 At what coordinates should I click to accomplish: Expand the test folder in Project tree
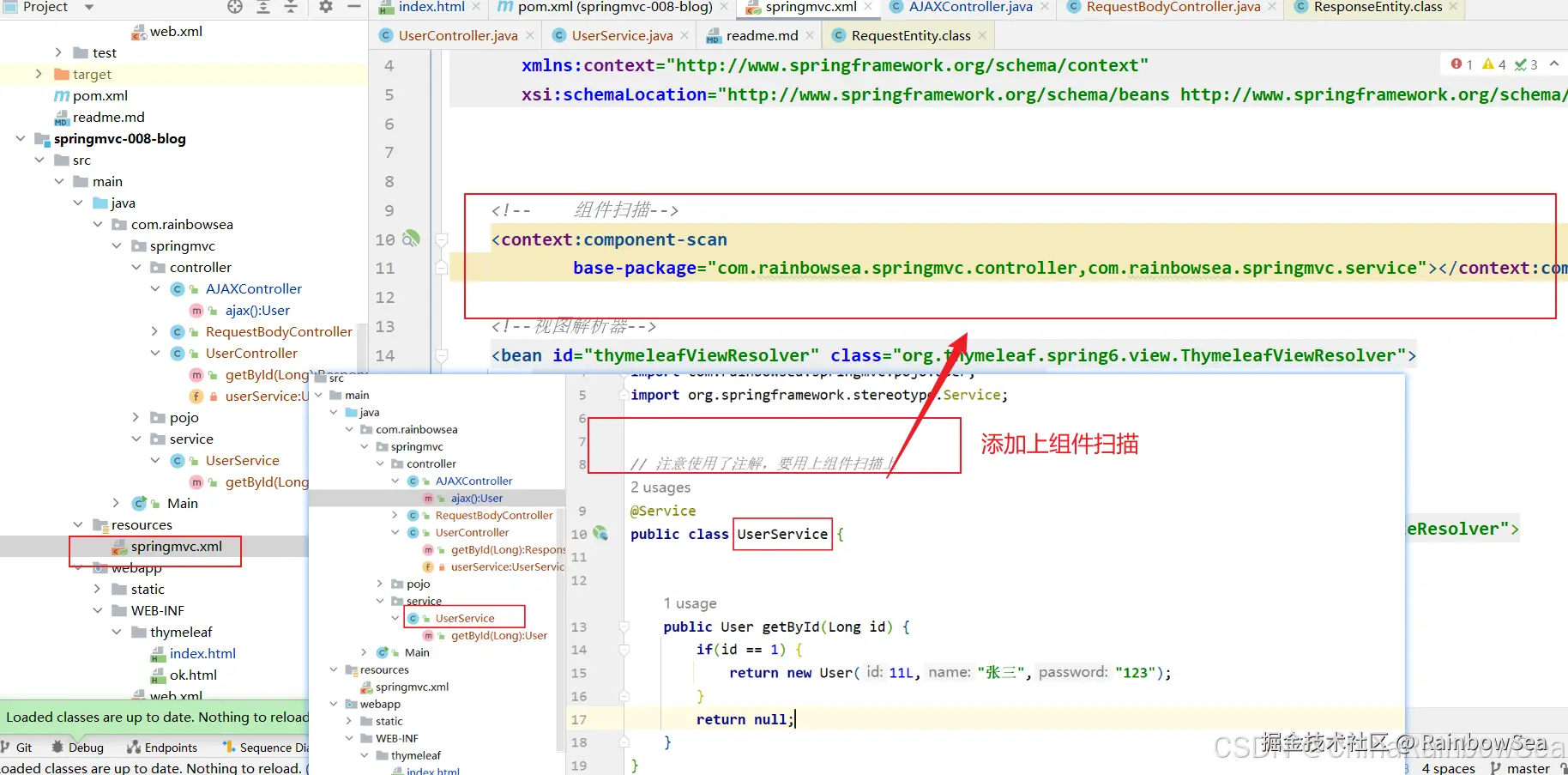pyautogui.click(x=58, y=52)
